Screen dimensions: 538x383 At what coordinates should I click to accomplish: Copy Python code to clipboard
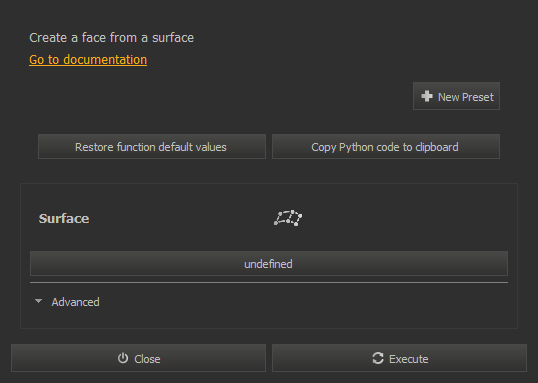386,147
